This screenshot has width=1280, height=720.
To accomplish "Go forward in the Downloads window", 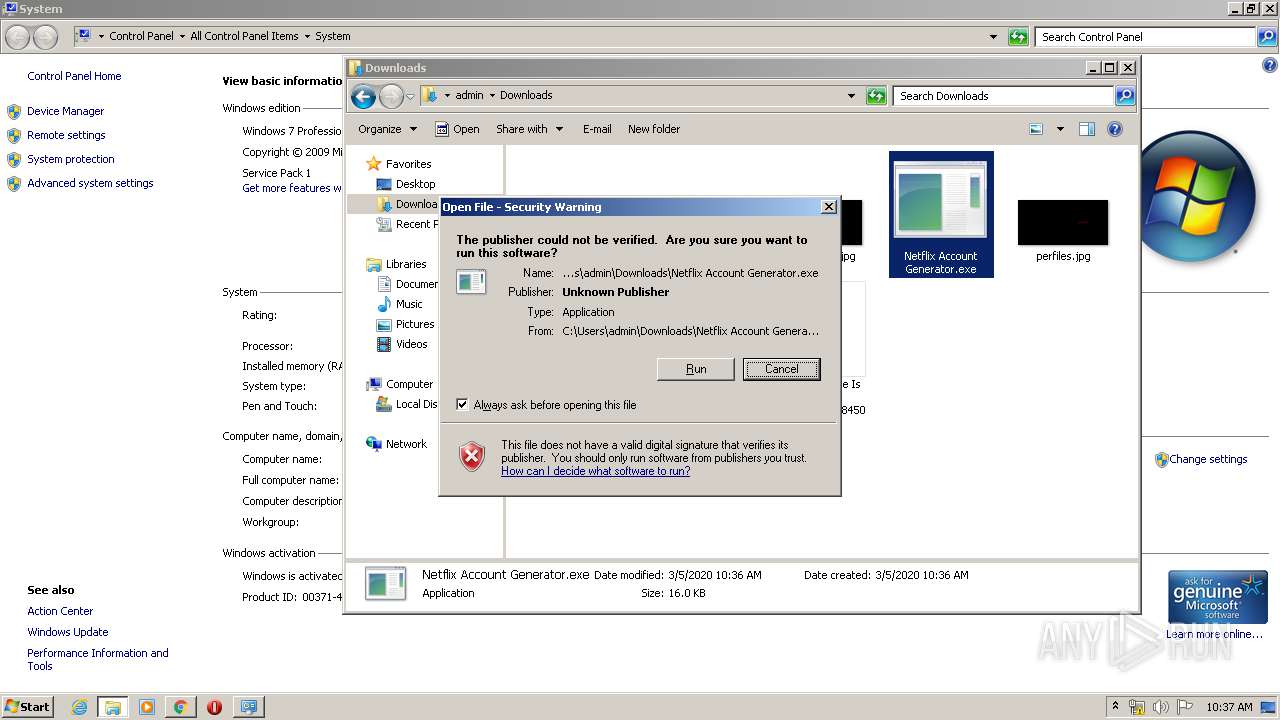I will 391,96.
